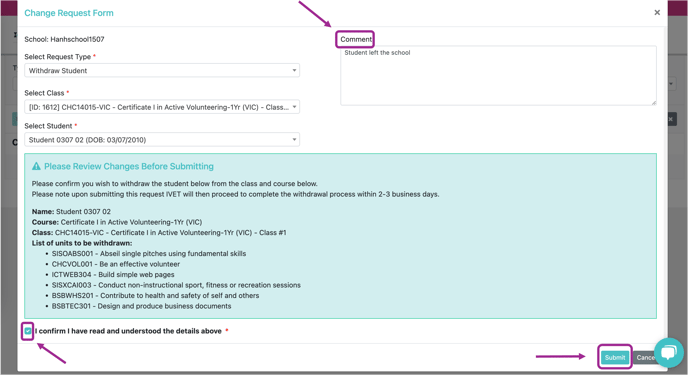
Task: Click the BSBTEC301 Design and produce business documents unit
Action: pos(141,306)
